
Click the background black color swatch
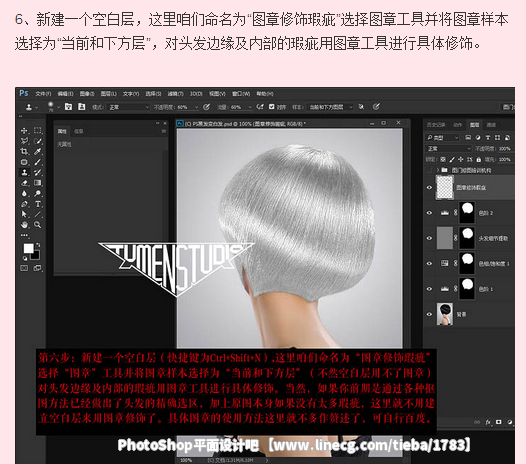(36, 256)
